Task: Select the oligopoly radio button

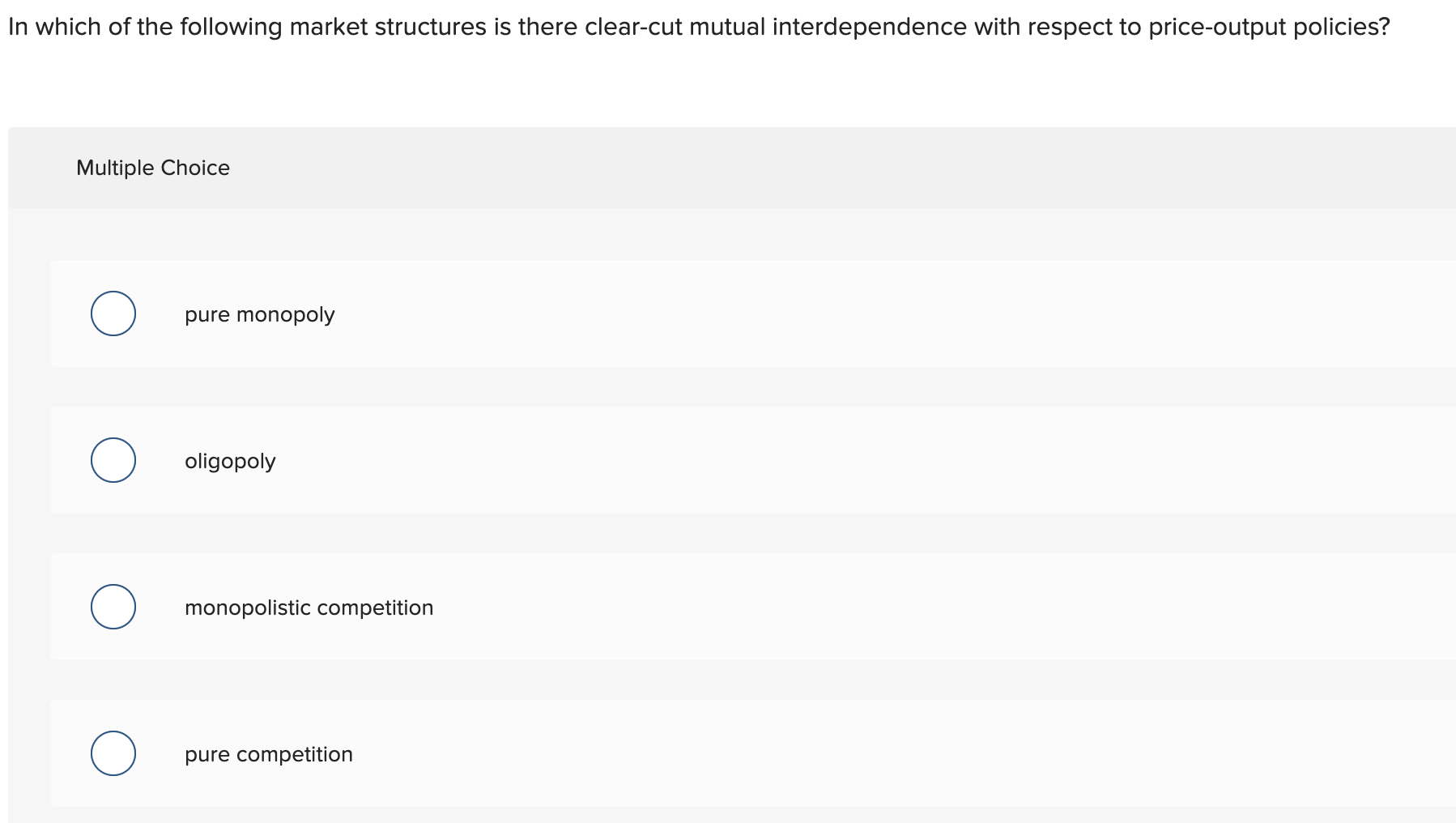Action: (113, 459)
